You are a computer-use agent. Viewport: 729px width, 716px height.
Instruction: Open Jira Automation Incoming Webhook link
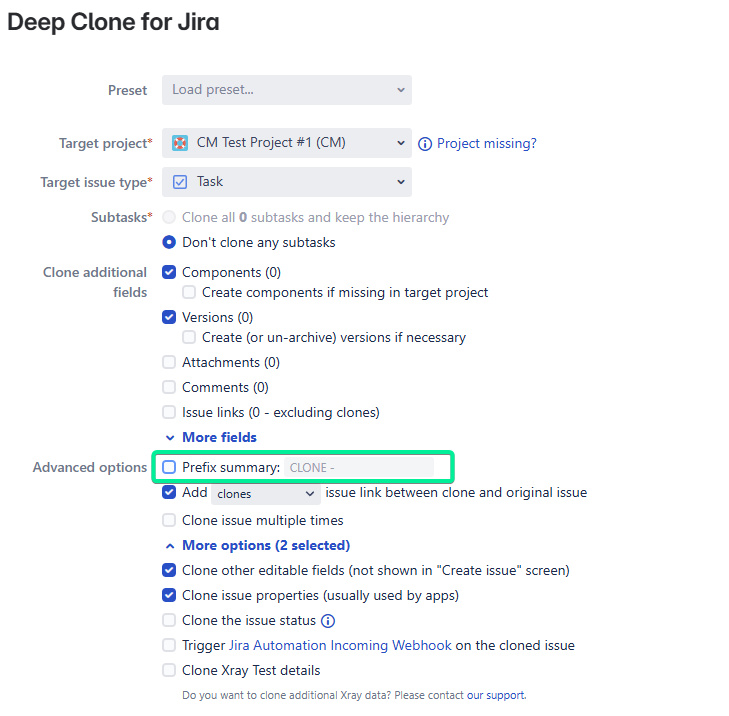[x=340, y=645]
